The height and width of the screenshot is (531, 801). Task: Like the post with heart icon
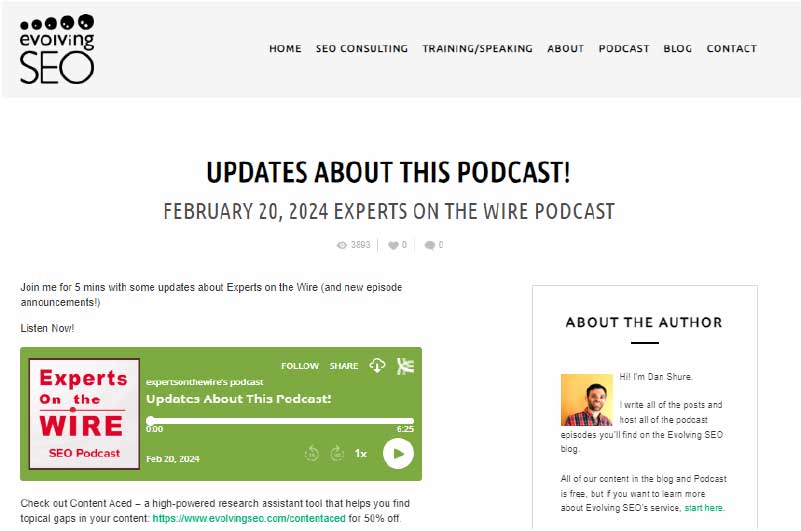(393, 245)
